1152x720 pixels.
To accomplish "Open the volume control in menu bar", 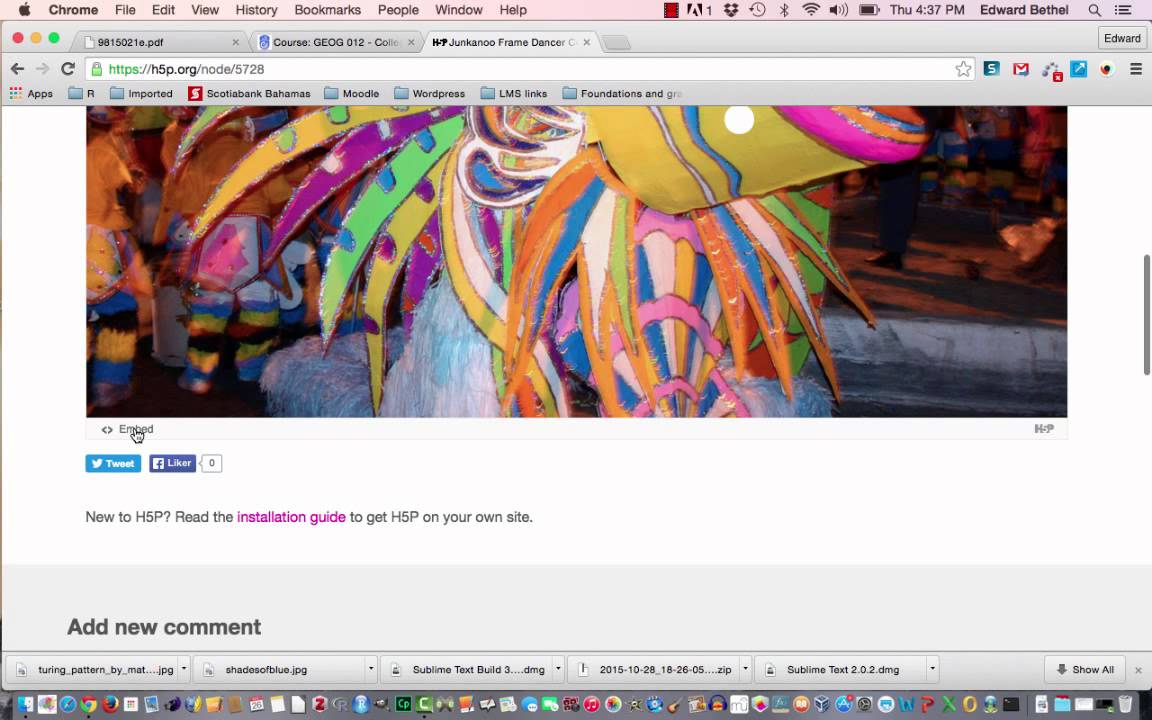I will pyautogui.click(x=838, y=10).
